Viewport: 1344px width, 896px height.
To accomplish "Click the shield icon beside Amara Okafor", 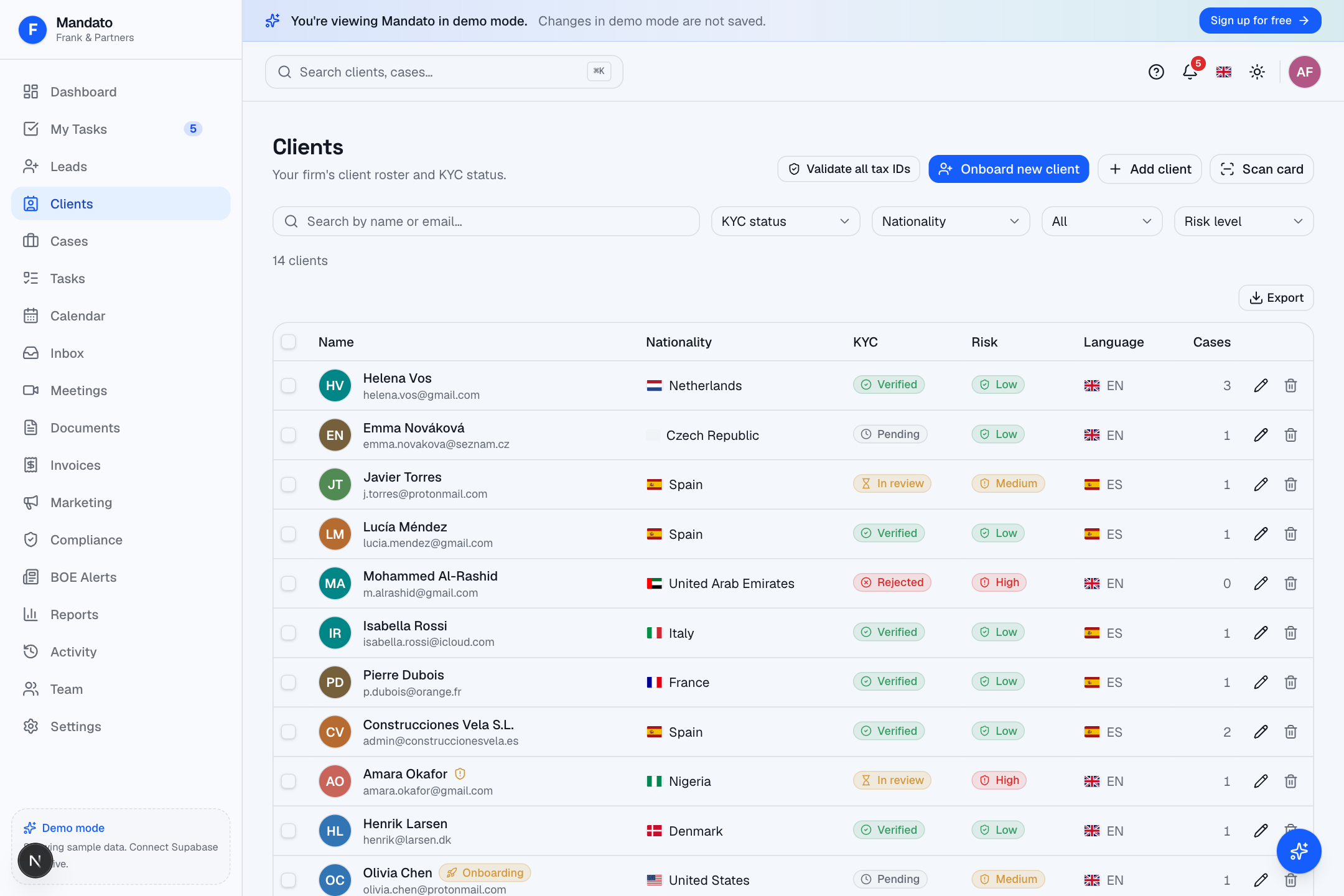I will pos(460,773).
